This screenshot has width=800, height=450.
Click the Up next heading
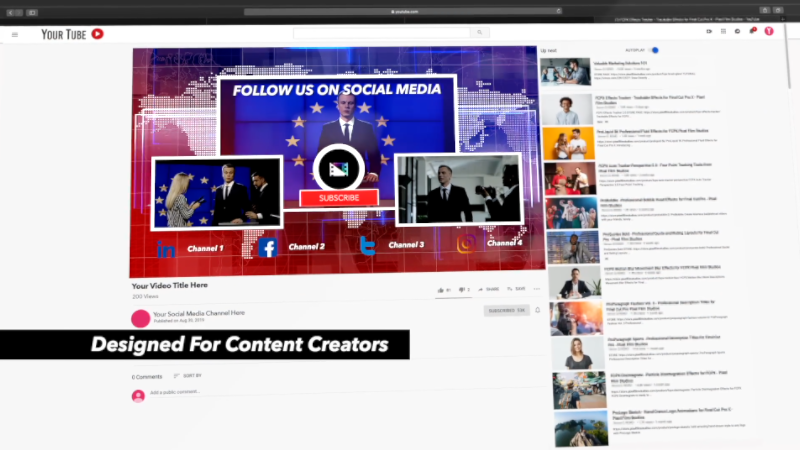548,51
